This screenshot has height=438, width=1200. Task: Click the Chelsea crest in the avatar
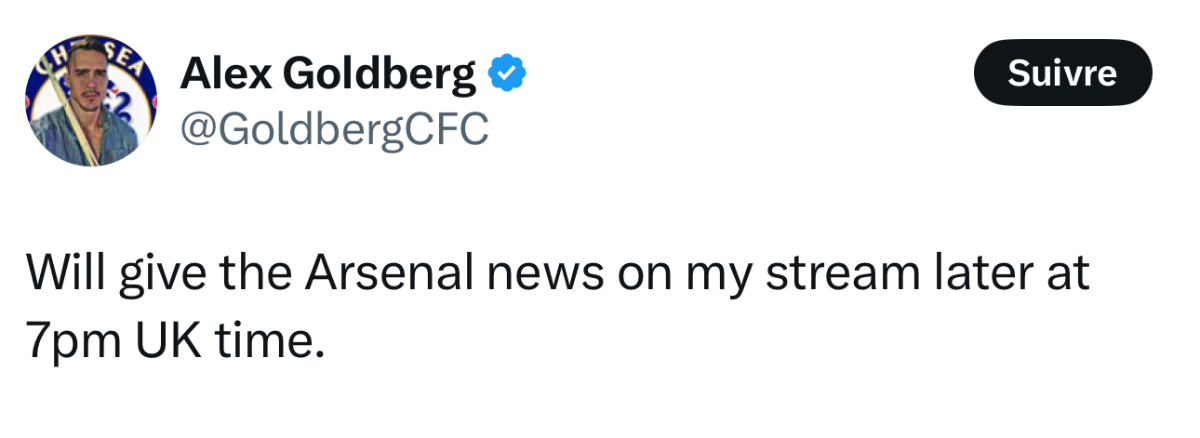coord(94,103)
